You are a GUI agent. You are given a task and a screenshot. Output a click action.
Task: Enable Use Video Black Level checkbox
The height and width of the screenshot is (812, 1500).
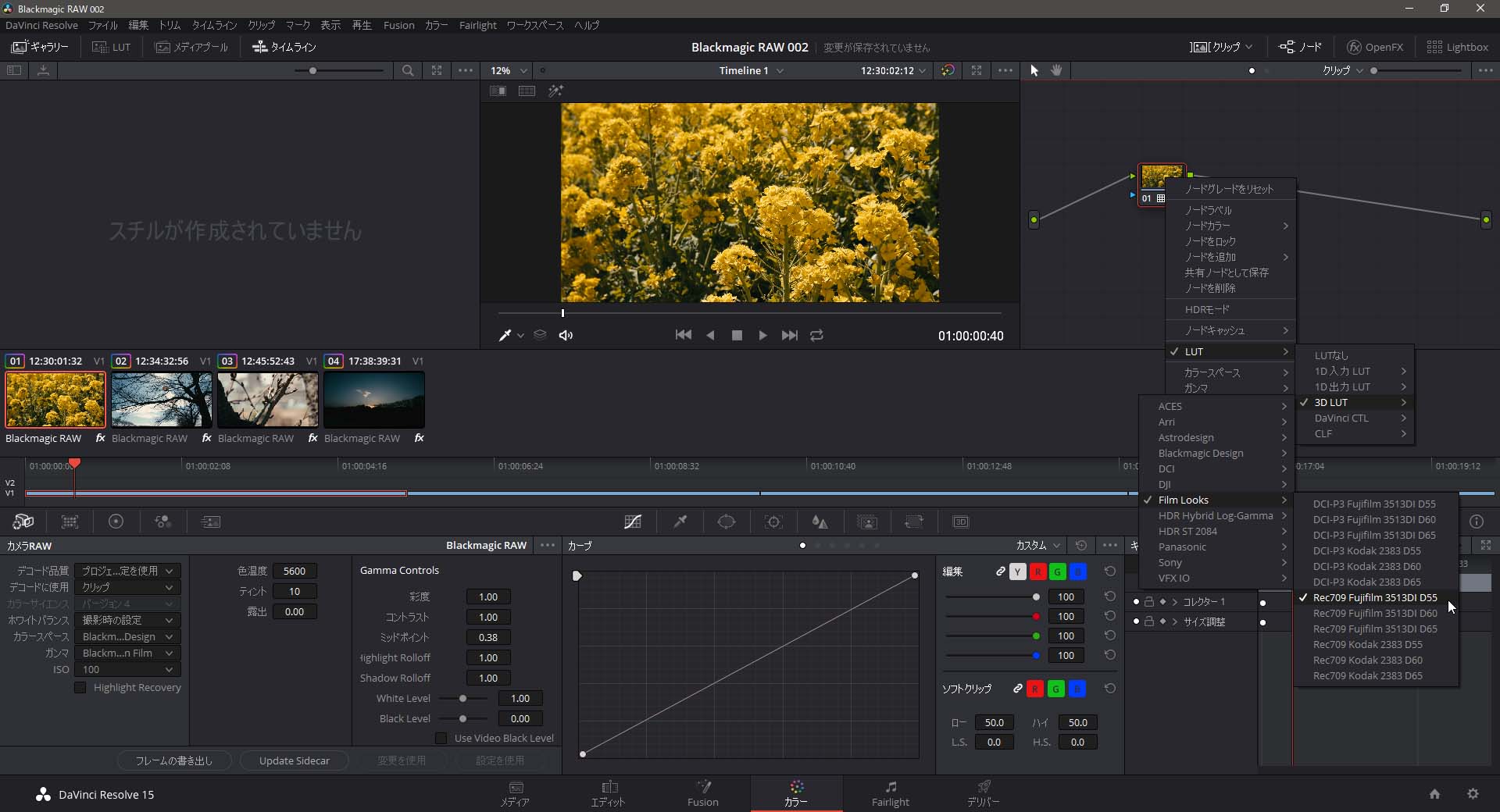[x=441, y=738]
